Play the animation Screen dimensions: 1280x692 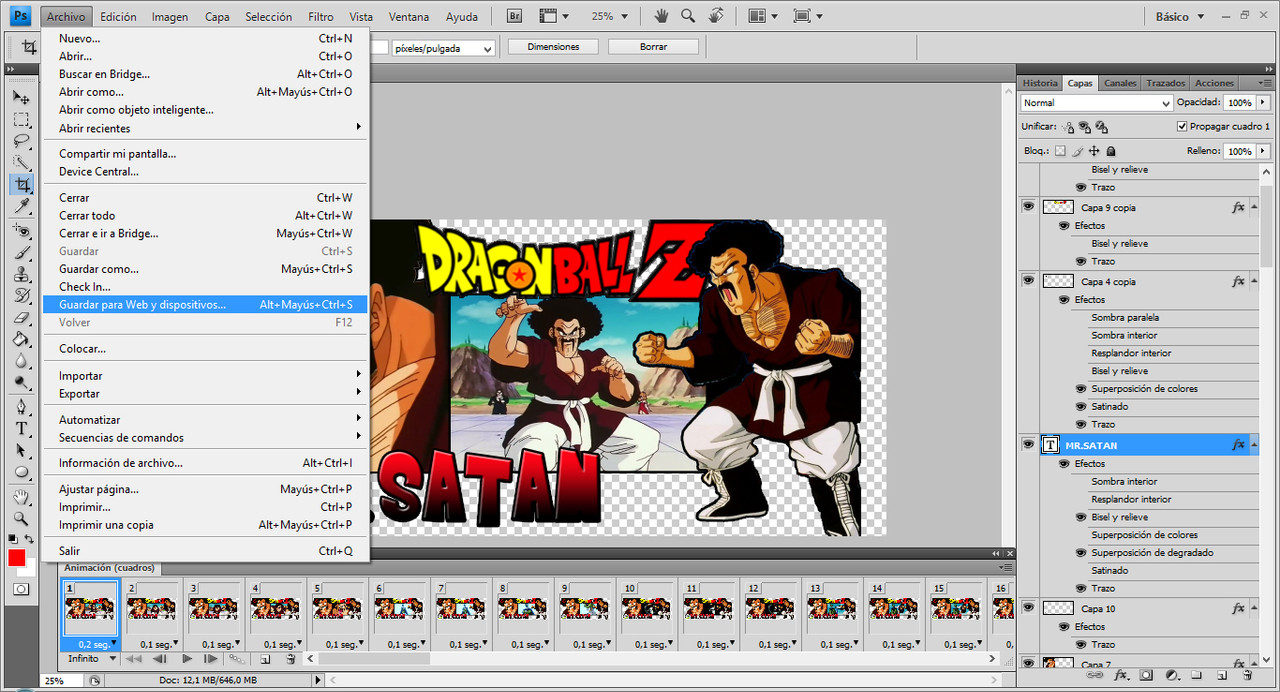pos(186,659)
